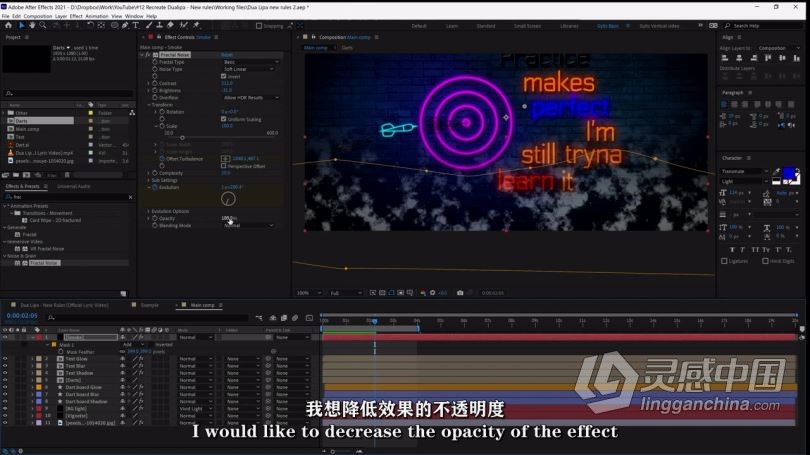
Task: Open the Fractal Type dropdown
Action: (251, 62)
